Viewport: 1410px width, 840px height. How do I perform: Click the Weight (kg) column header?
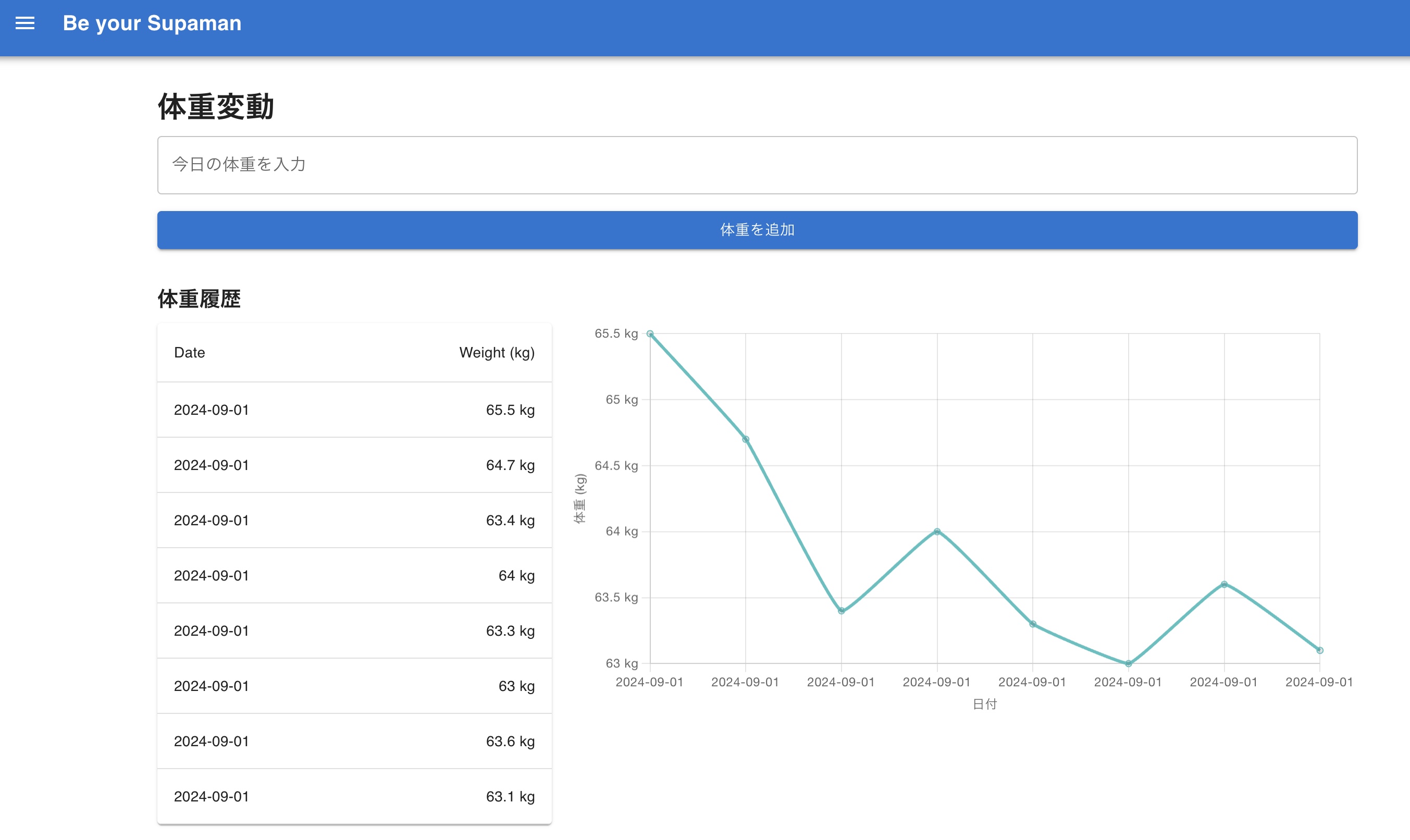(497, 353)
